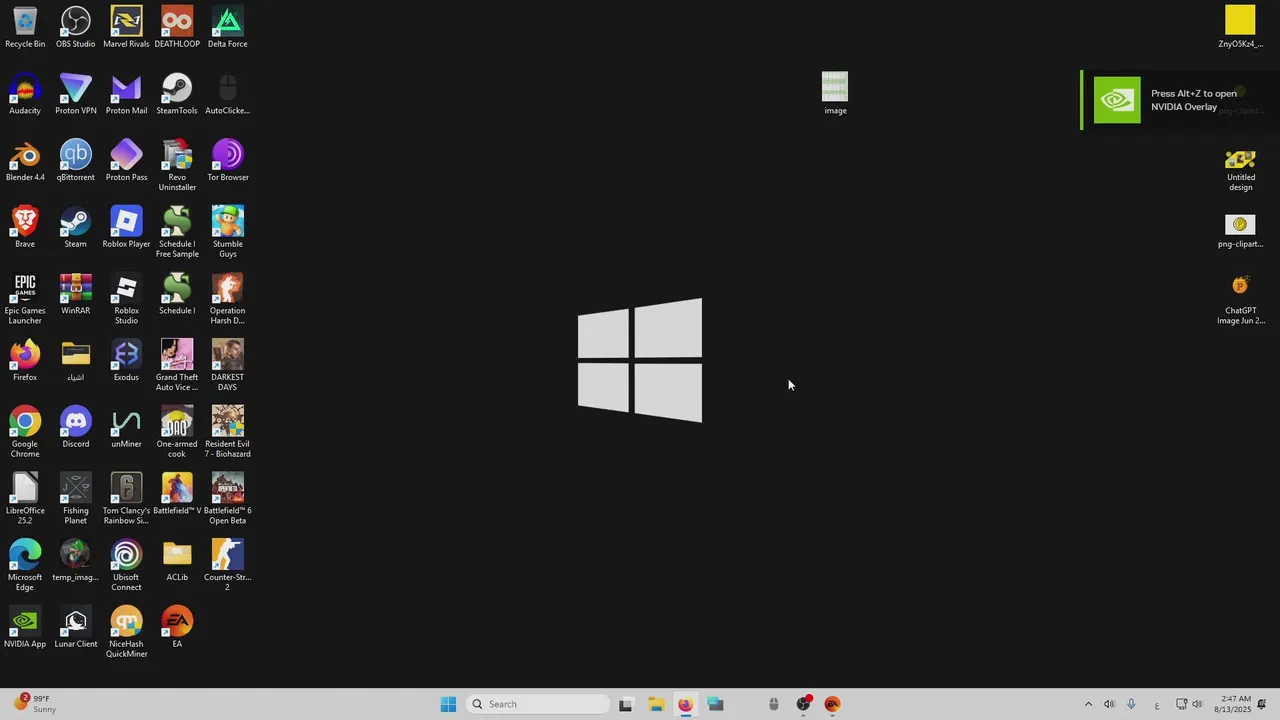Select the SteamTools desktop icon
This screenshot has width=1280, height=720.
tap(177, 94)
